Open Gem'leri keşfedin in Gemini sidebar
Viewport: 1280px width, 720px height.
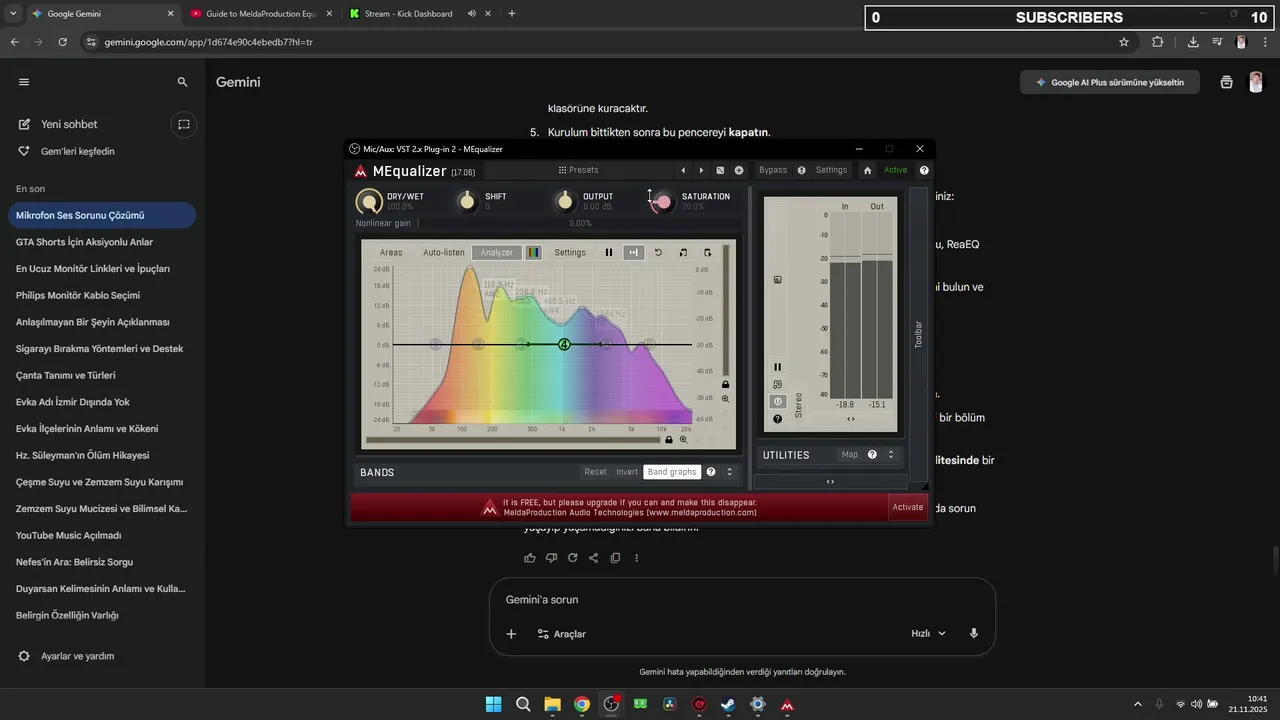[78, 151]
